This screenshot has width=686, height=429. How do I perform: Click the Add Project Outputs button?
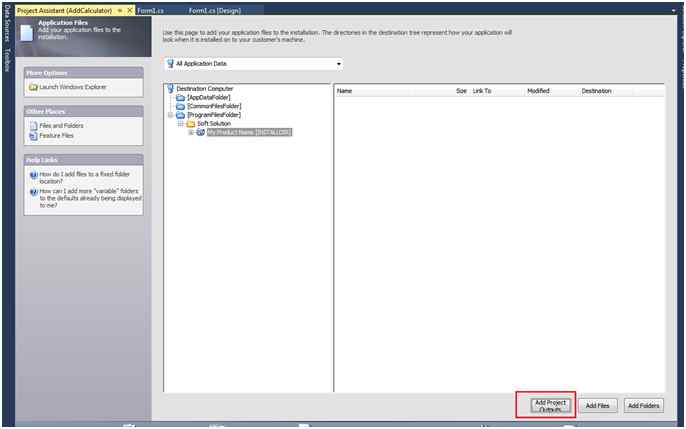click(x=550, y=406)
